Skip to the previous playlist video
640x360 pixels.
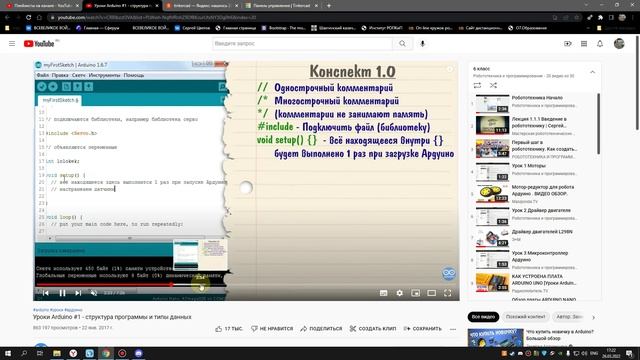point(46,293)
